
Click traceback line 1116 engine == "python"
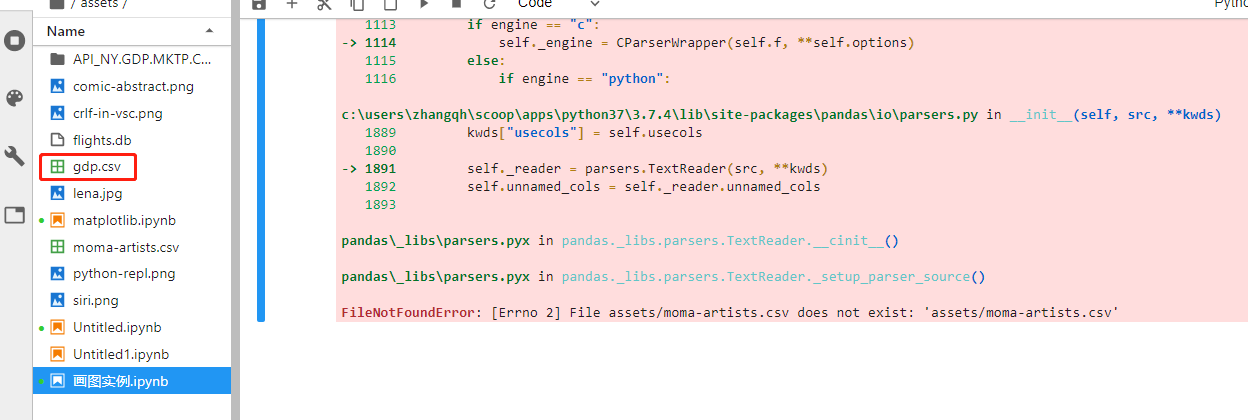(x=517, y=78)
